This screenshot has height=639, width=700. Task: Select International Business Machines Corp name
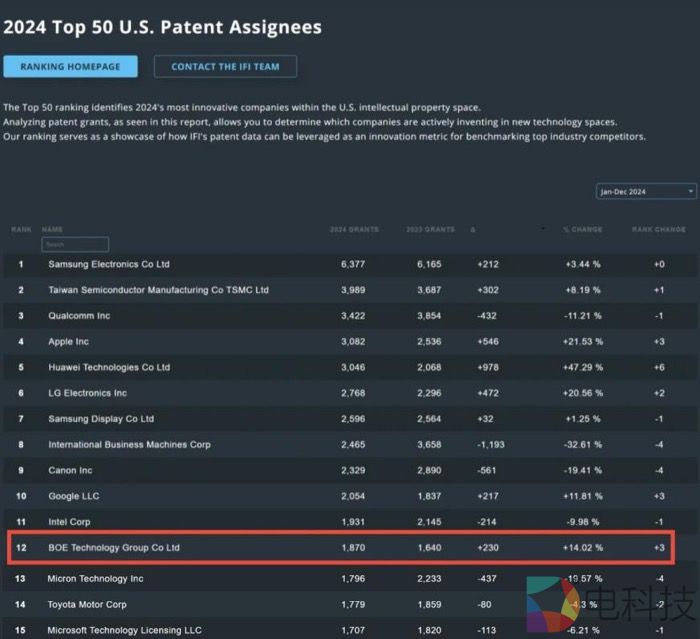129,445
